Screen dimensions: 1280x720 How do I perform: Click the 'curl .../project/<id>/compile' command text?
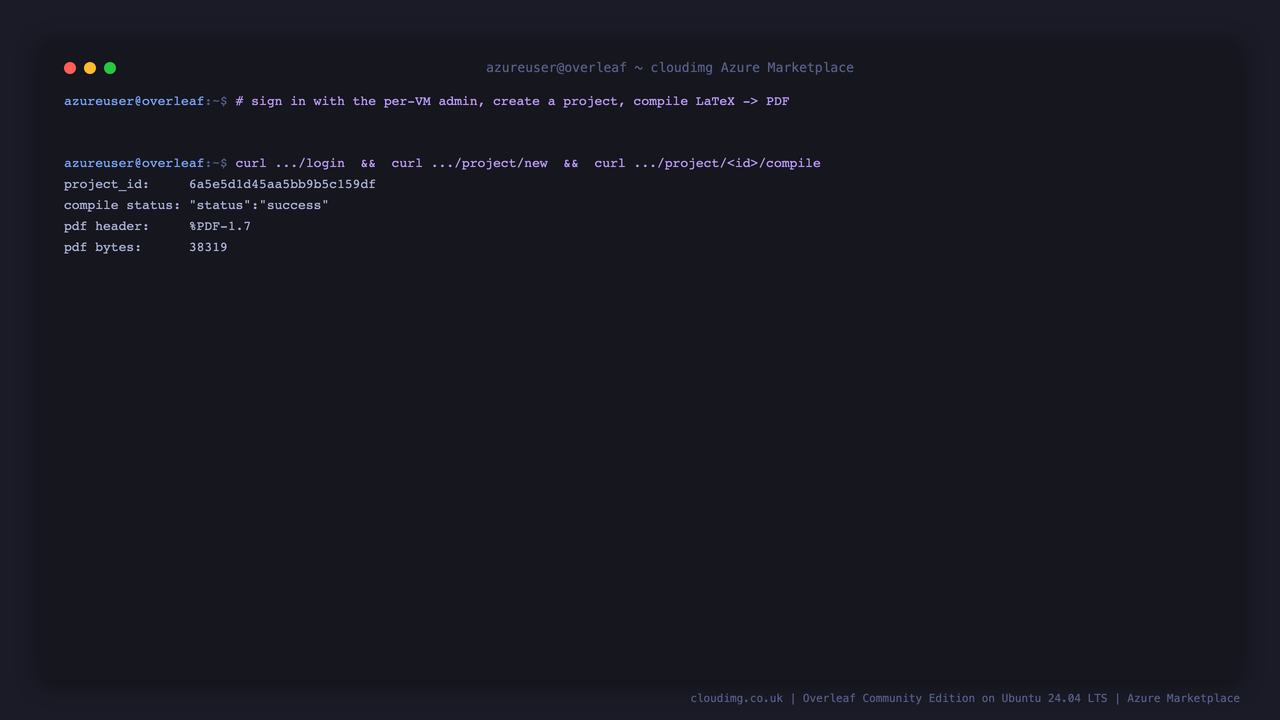coord(707,163)
